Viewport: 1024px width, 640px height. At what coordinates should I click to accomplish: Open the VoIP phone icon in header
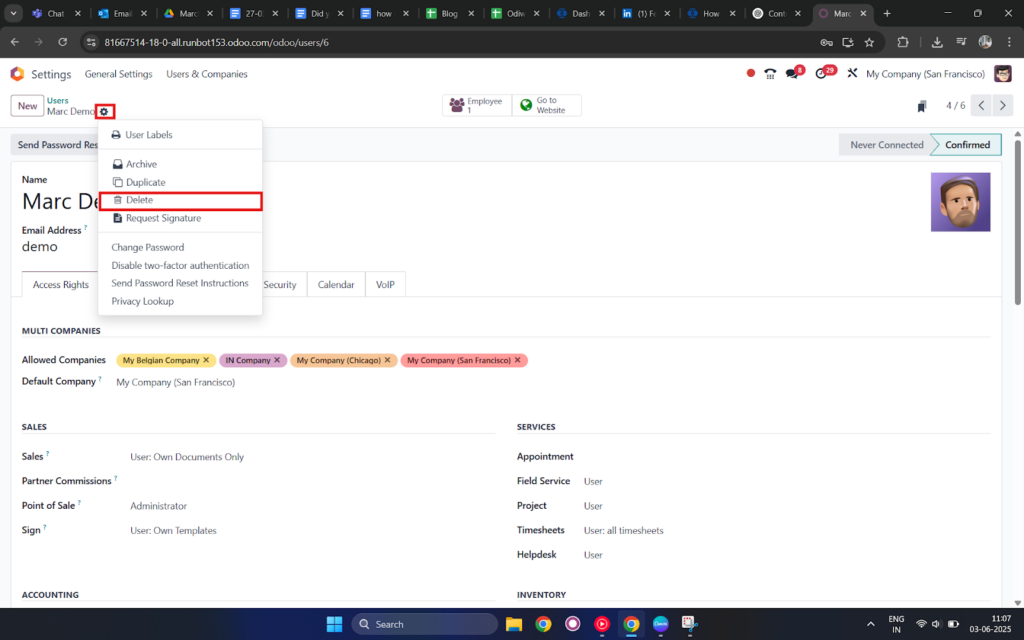point(770,74)
